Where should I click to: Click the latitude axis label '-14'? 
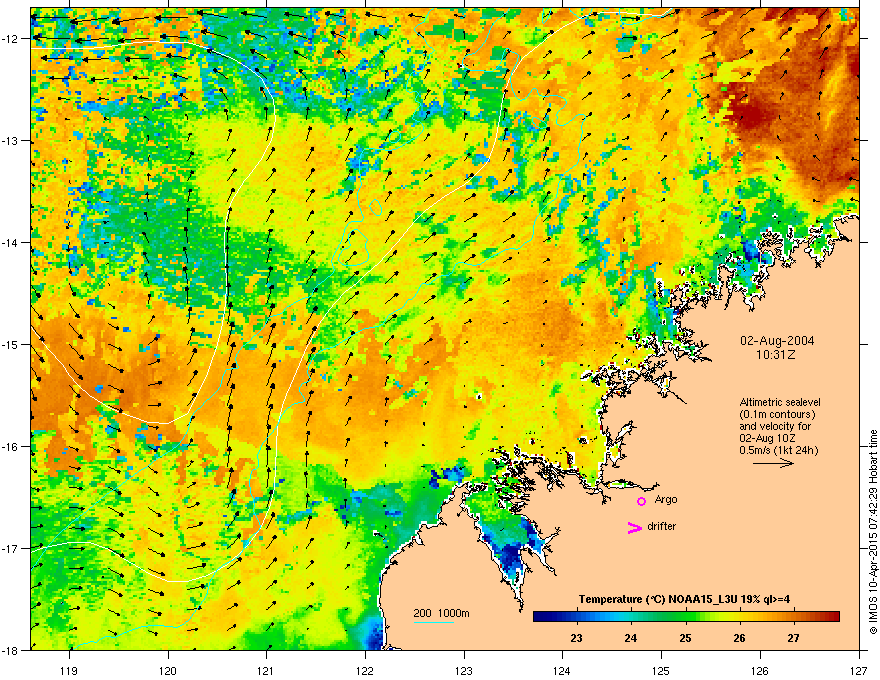coord(11,242)
